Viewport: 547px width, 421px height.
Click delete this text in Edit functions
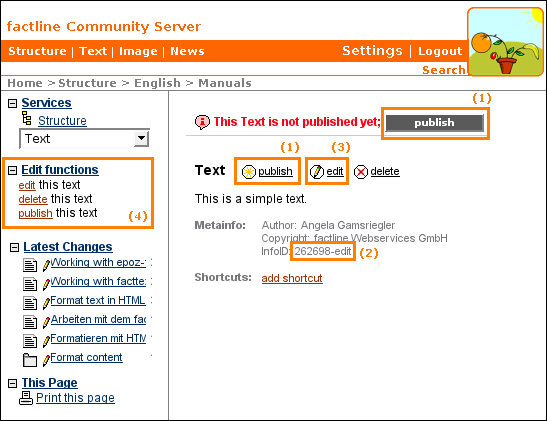pyautogui.click(x=33, y=199)
